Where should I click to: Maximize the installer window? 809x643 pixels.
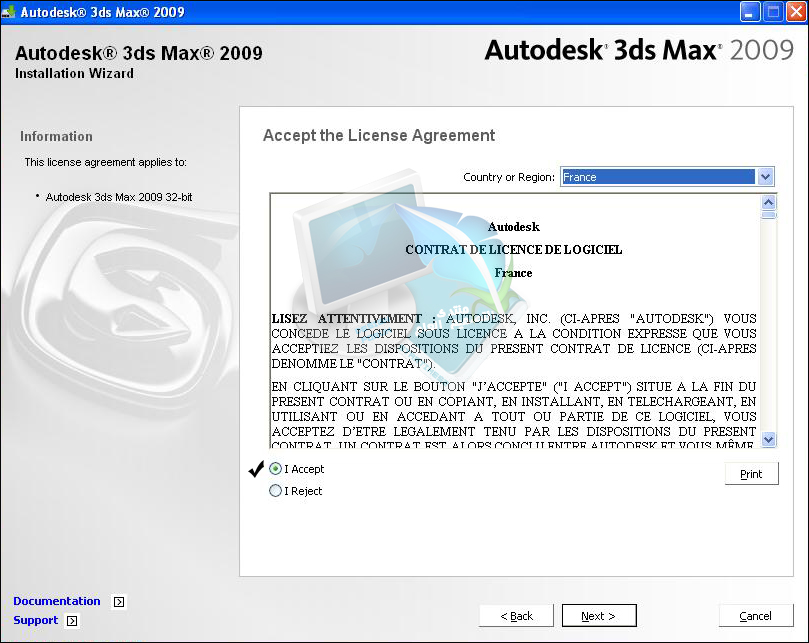tap(773, 12)
